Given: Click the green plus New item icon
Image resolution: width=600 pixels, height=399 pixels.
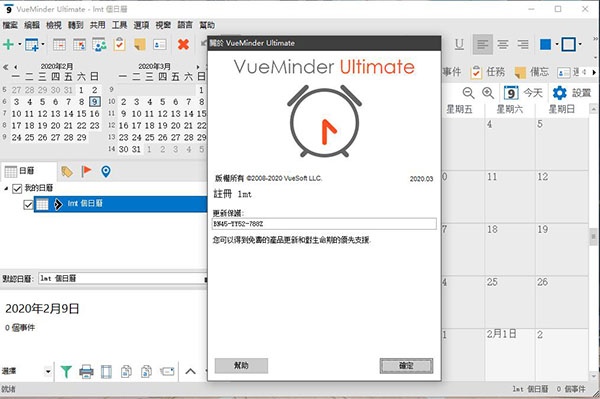Looking at the screenshot, I should (8, 44).
